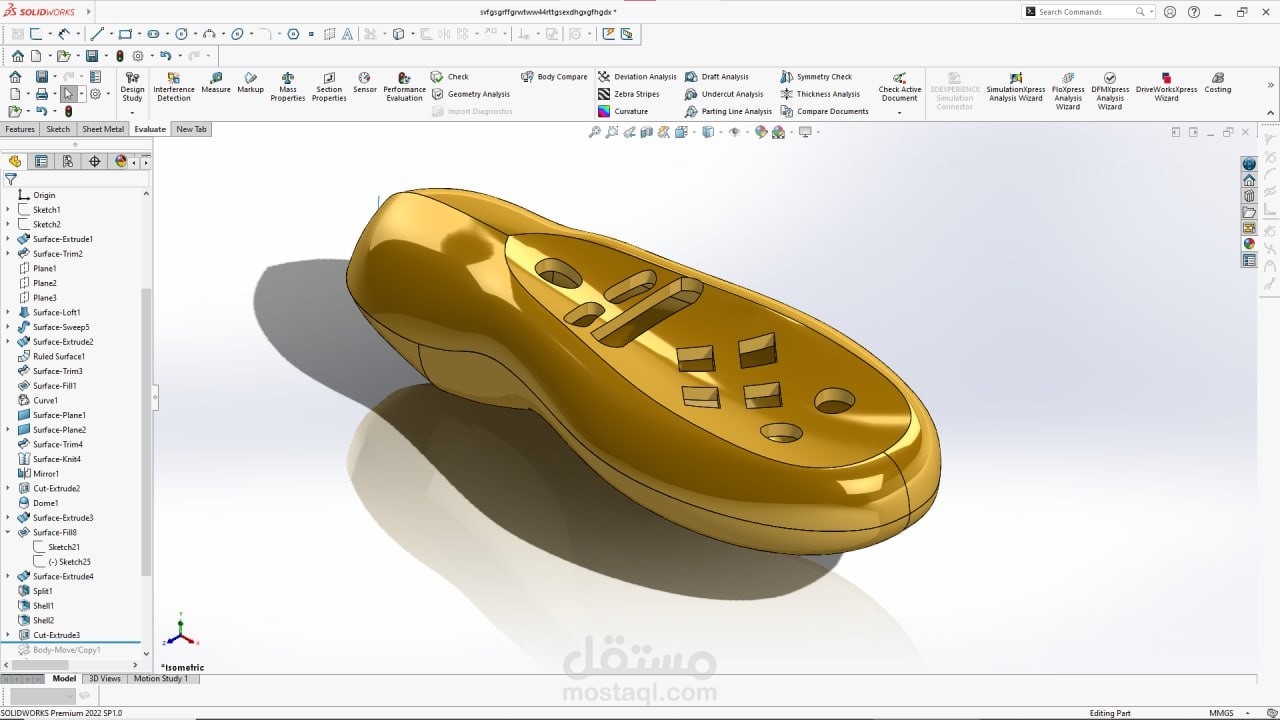
Task: Toggle Curvature display
Action: [623, 111]
